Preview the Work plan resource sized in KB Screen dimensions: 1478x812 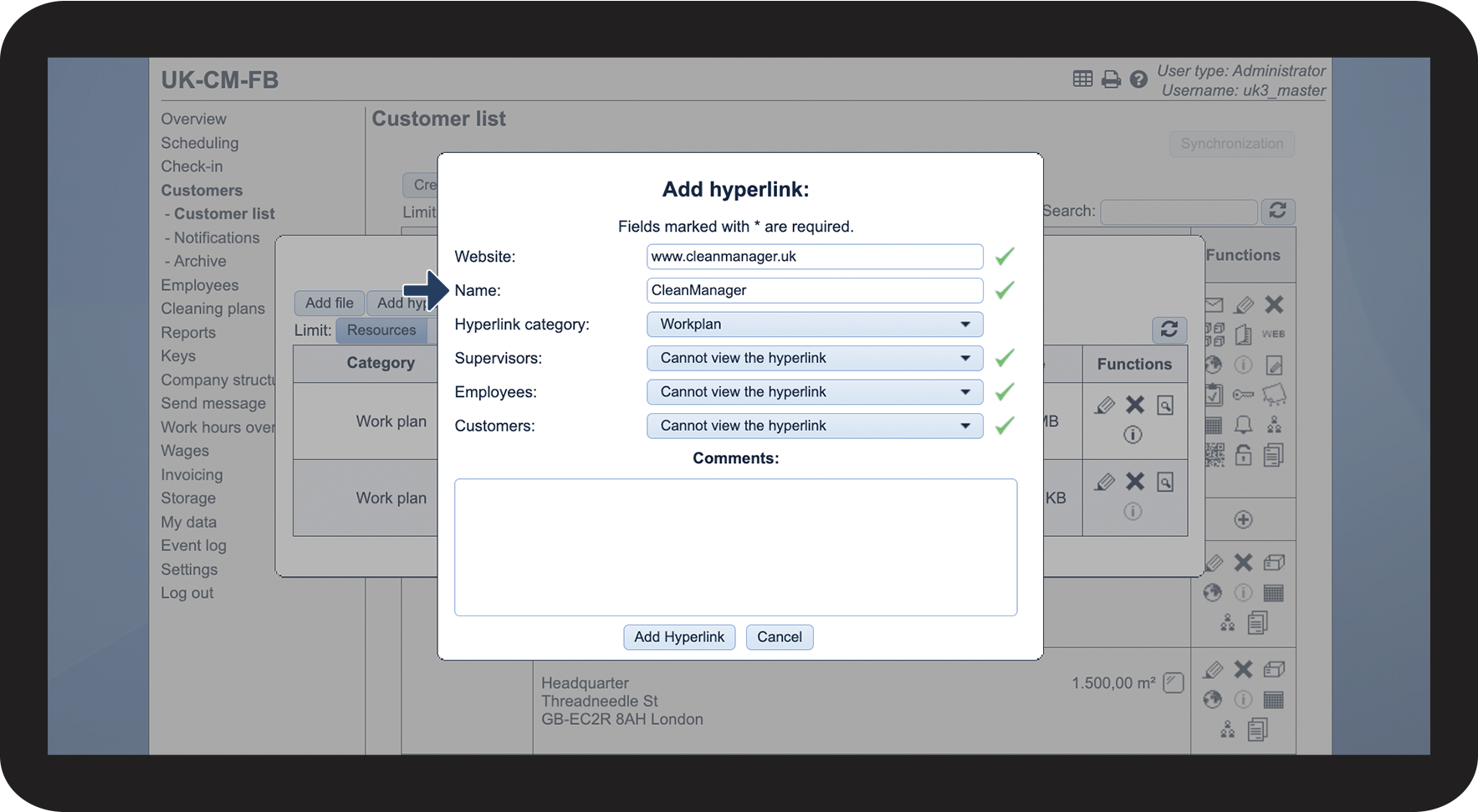(1165, 482)
